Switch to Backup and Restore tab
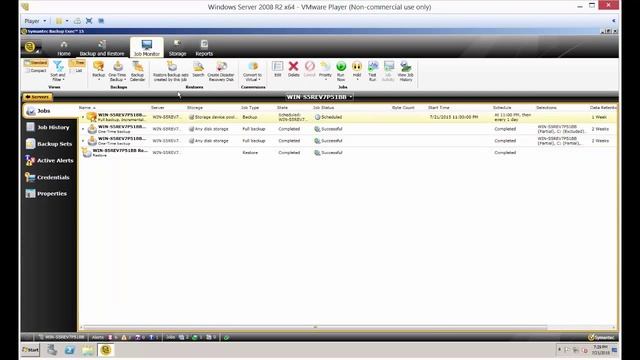This screenshot has width=640, height=360. (102, 48)
